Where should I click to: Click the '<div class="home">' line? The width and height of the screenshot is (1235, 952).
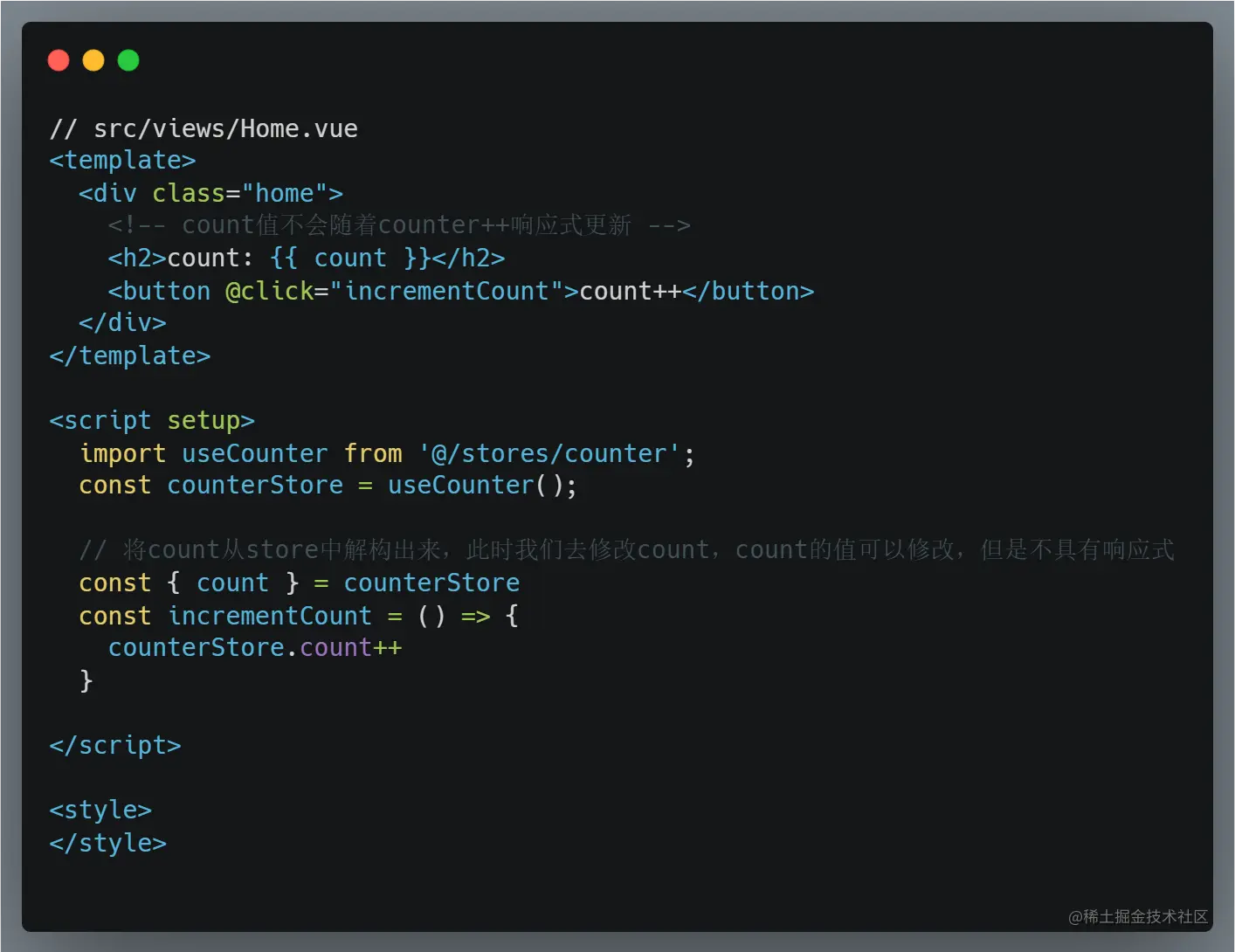pos(210,193)
